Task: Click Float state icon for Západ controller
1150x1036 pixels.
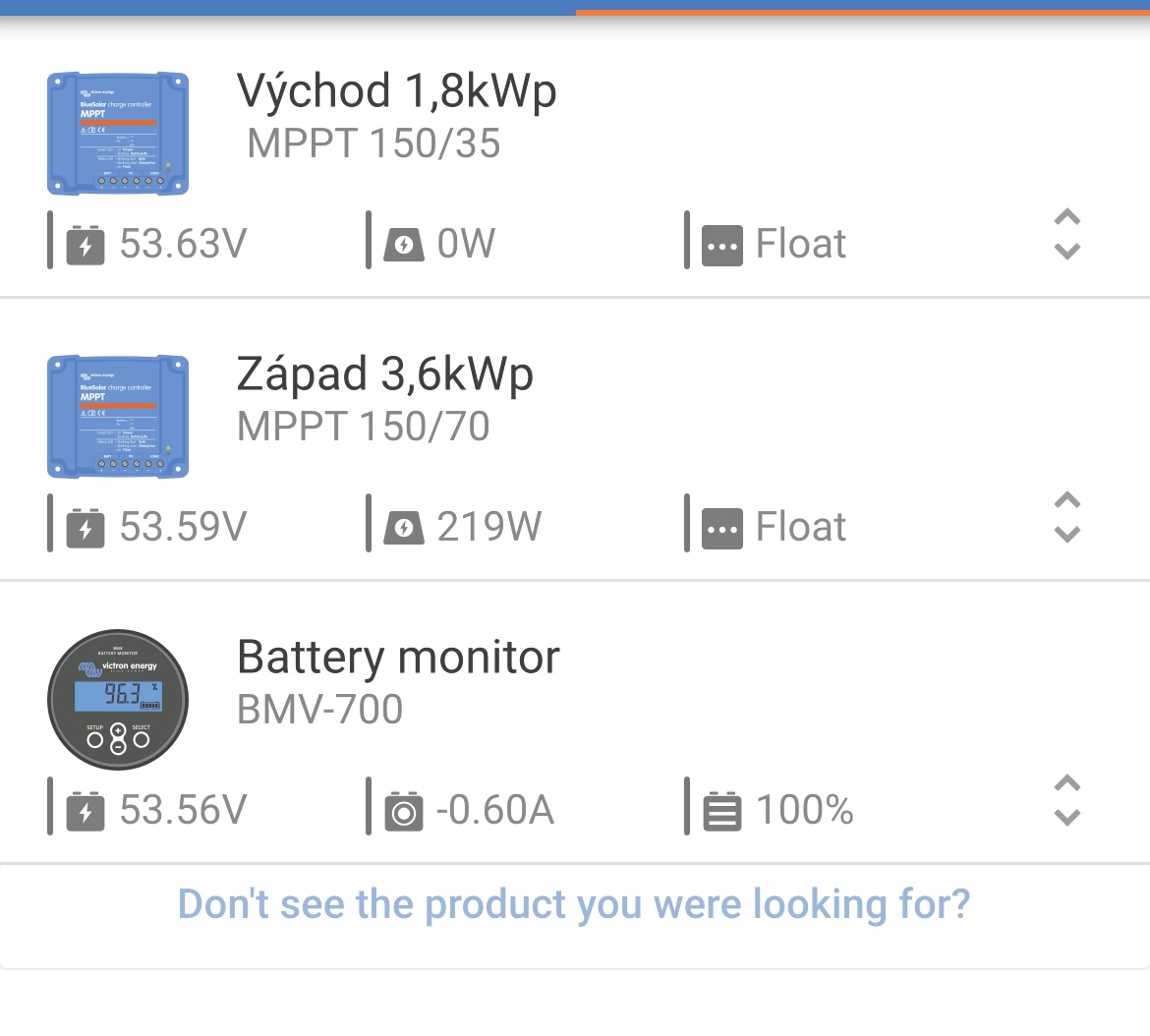Action: pyautogui.click(x=722, y=528)
